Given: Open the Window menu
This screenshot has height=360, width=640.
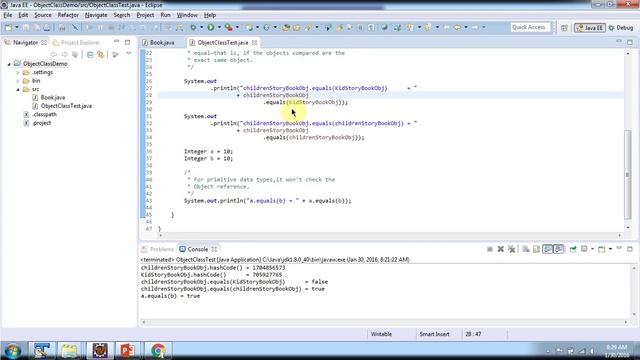Looking at the screenshot, I should pos(187,15).
